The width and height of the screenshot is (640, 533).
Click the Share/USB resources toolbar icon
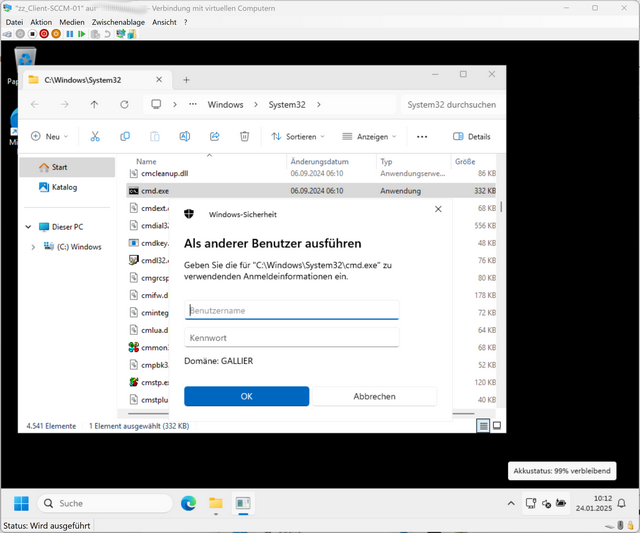click(x=131, y=34)
